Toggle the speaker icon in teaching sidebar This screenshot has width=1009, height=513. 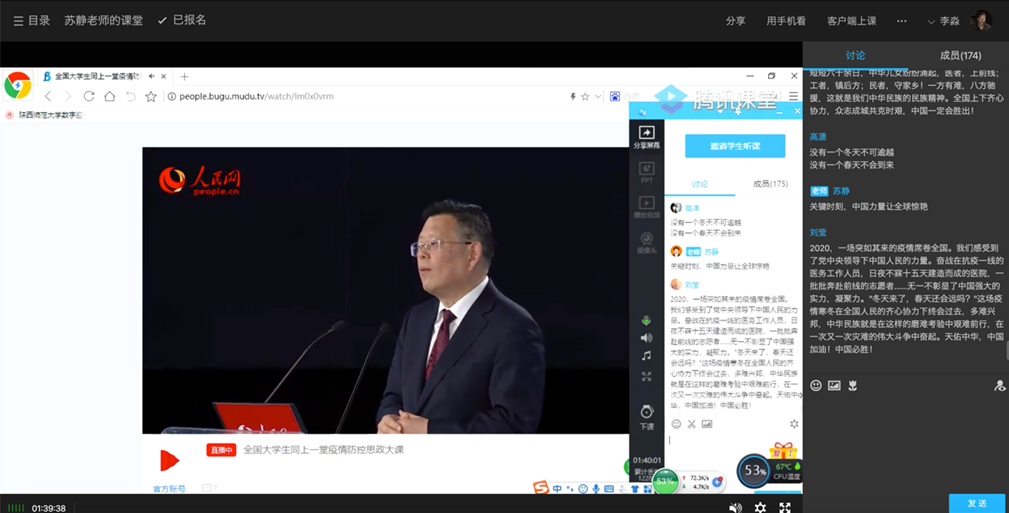click(646, 338)
